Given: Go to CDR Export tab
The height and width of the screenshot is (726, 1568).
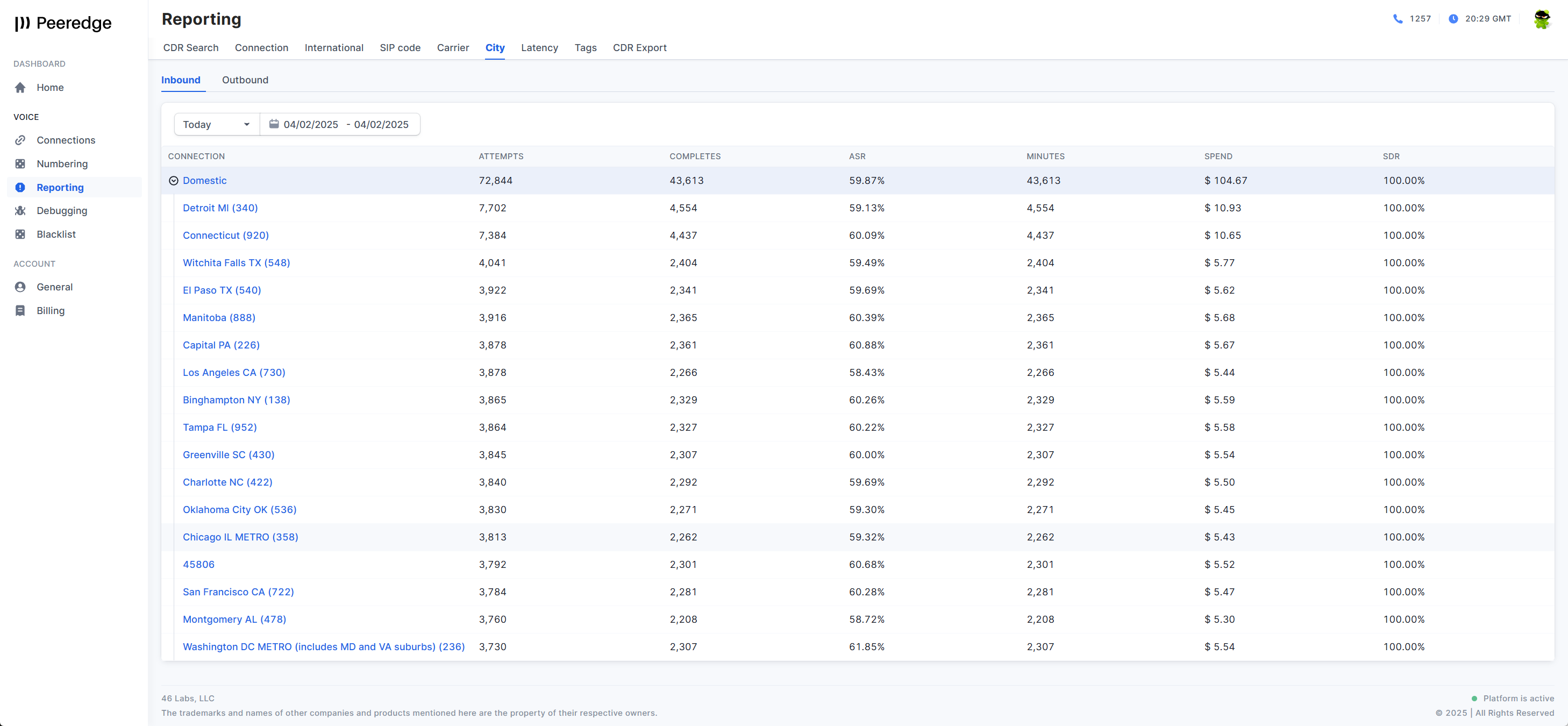Looking at the screenshot, I should click(639, 47).
